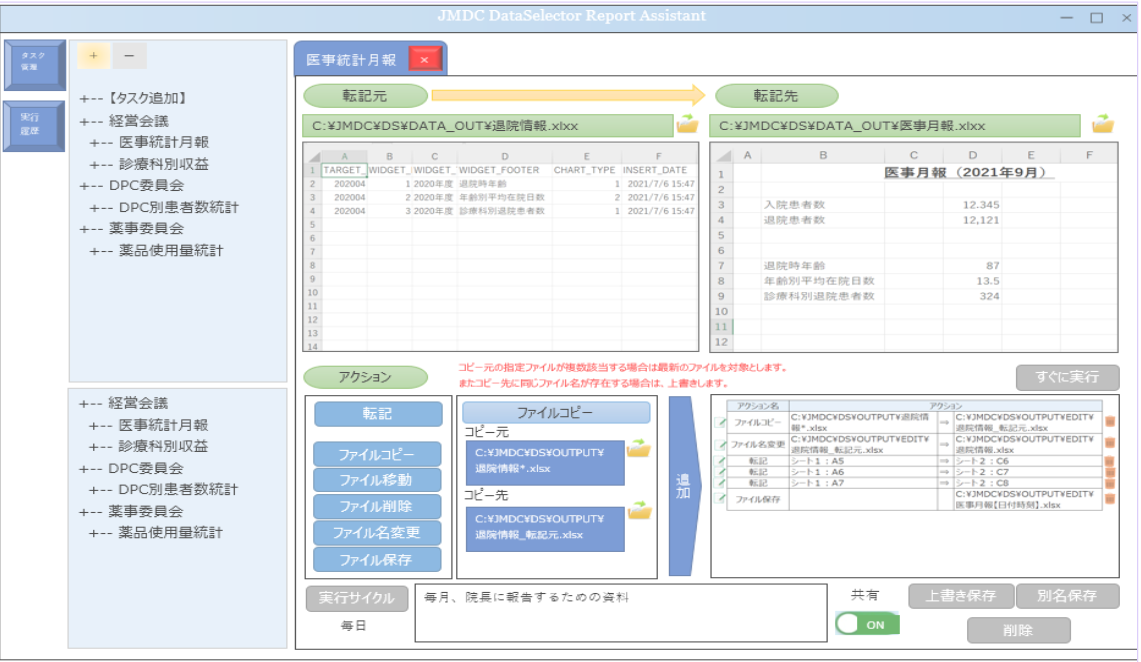Expand 薬事委員会 in the upper task tree
The height and width of the screenshot is (662, 1141).
(x=132, y=228)
